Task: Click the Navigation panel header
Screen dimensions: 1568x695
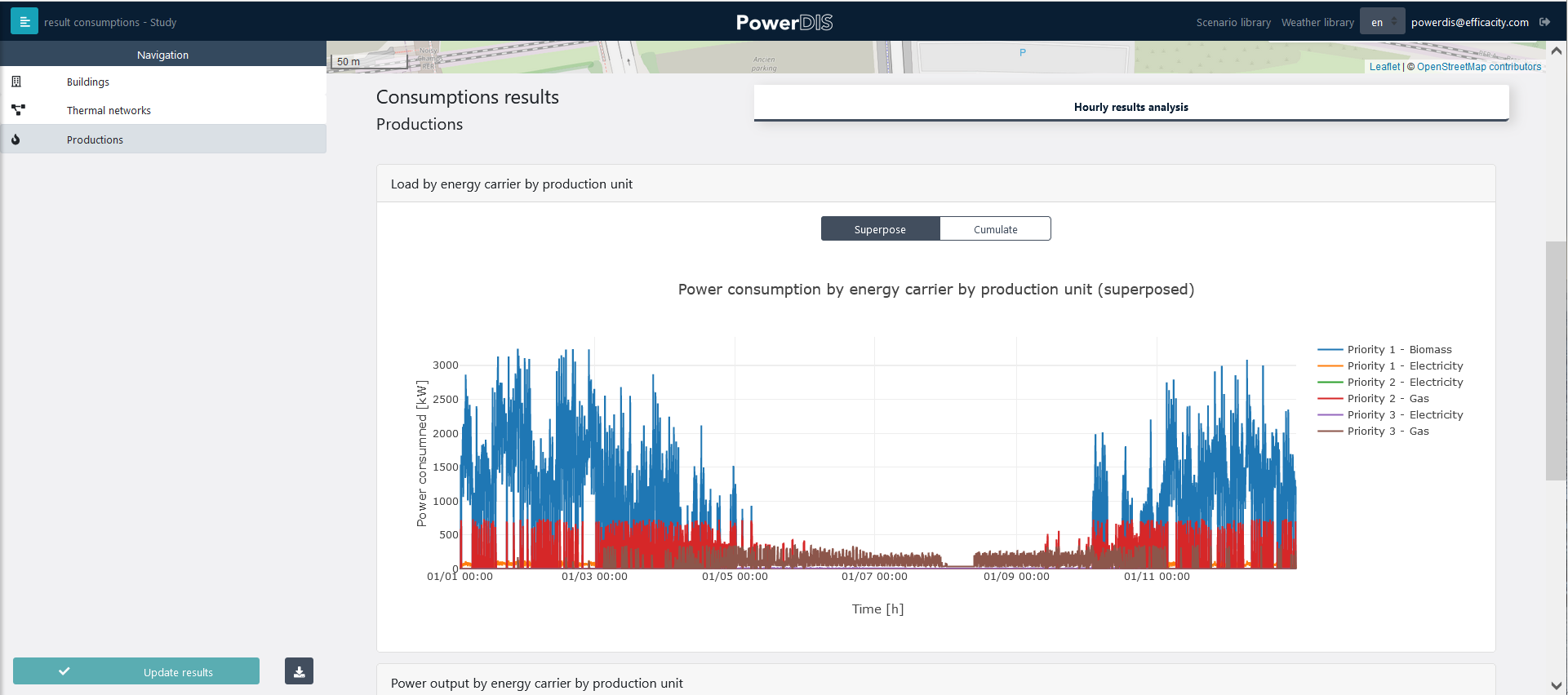Action: pos(163,55)
